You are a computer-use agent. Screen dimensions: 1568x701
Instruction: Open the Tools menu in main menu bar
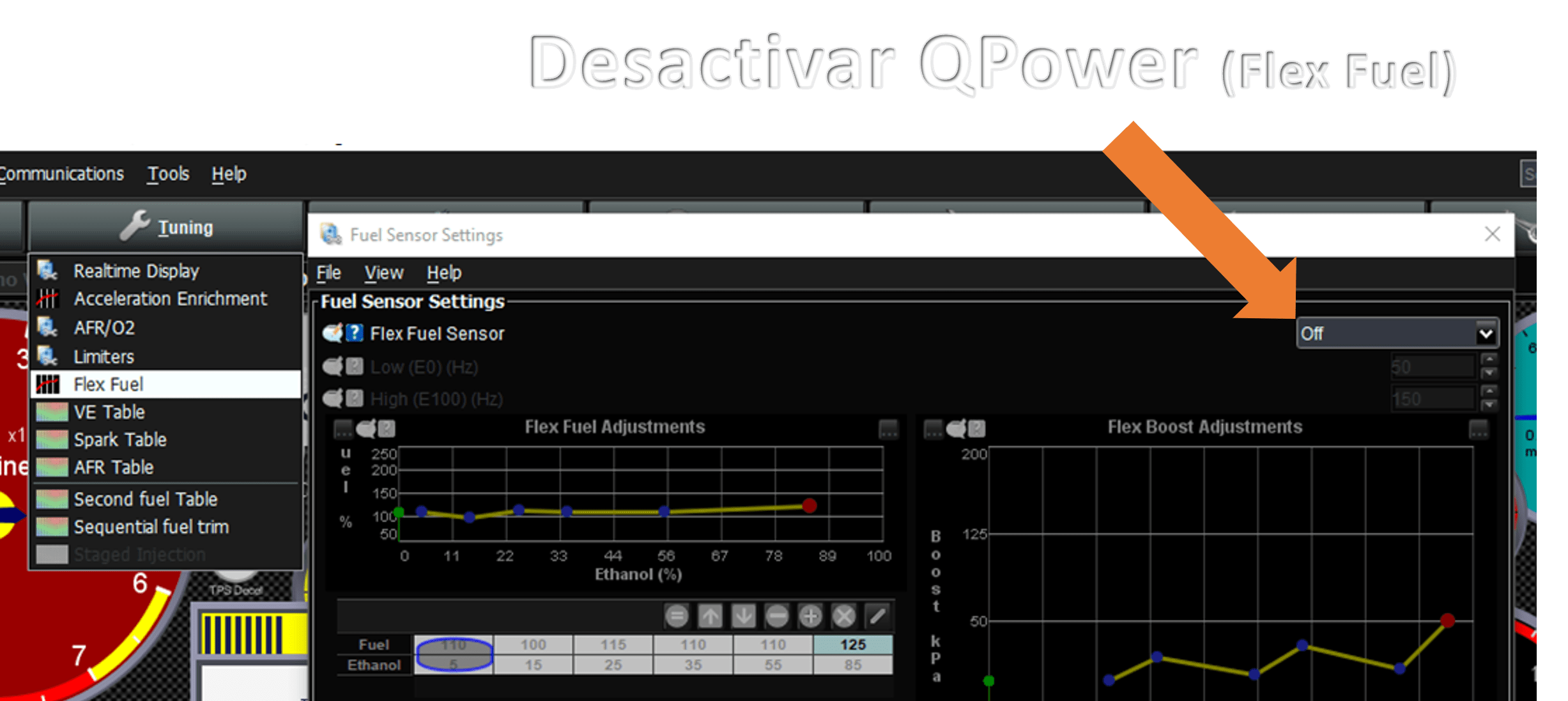(x=169, y=174)
